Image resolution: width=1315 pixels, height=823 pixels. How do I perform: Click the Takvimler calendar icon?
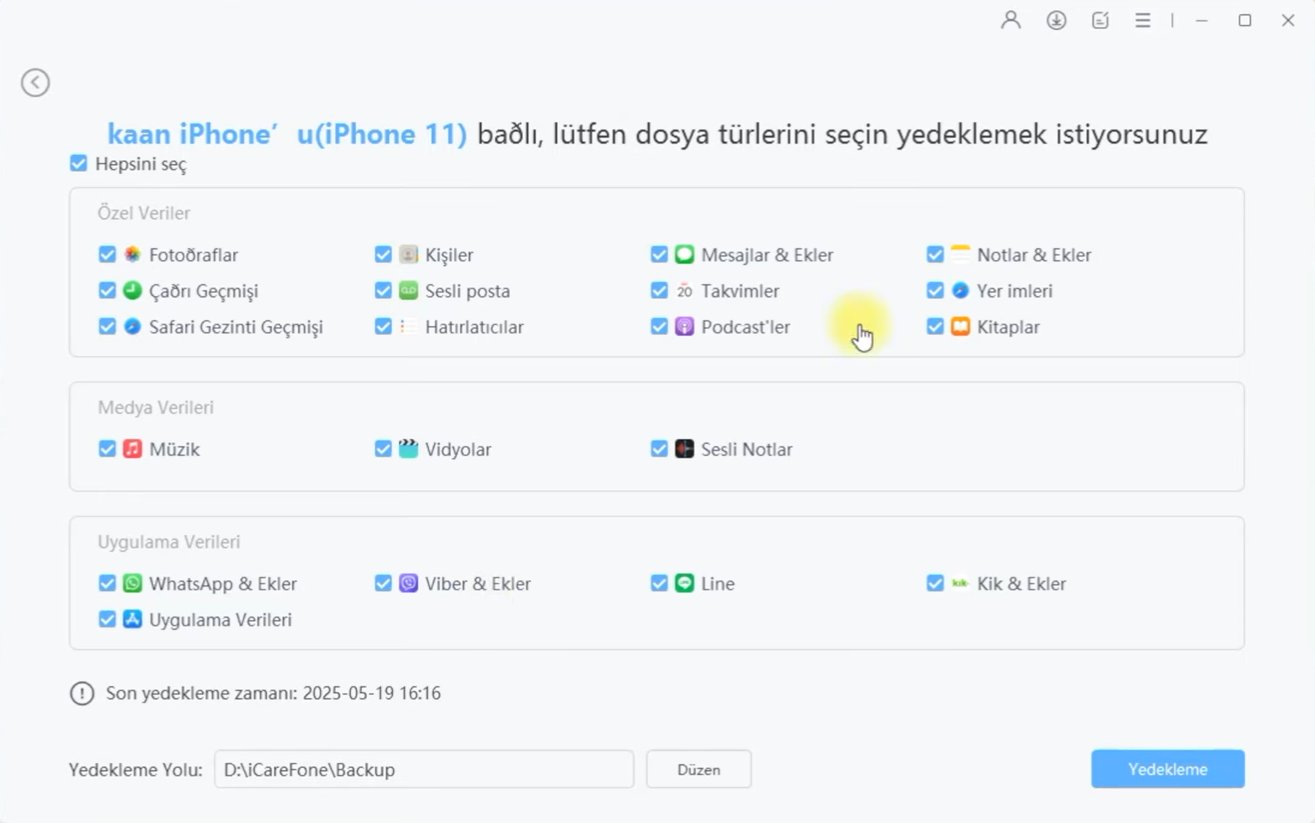[x=684, y=291]
